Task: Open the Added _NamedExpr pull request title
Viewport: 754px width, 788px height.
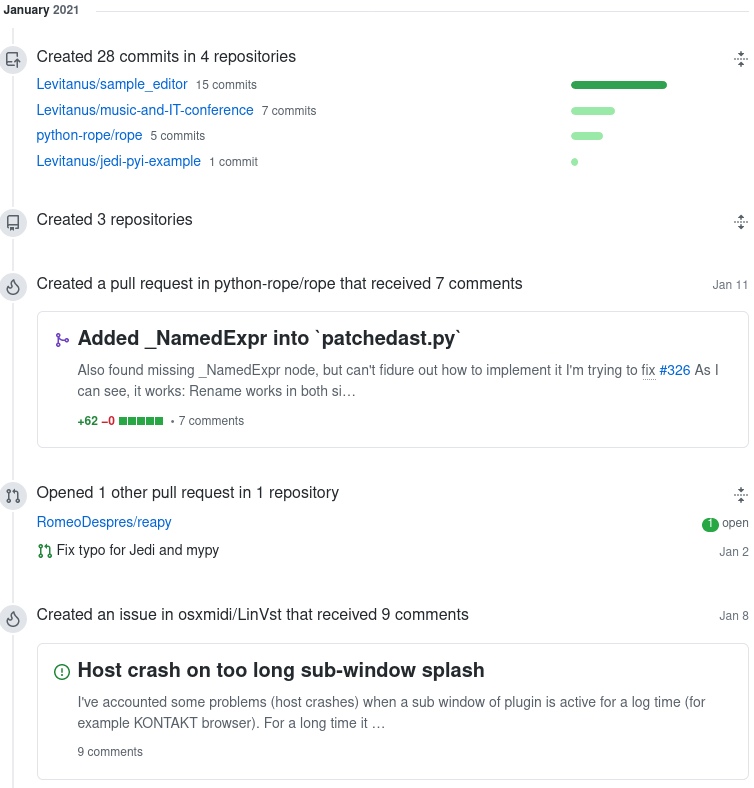Action: coord(269,339)
